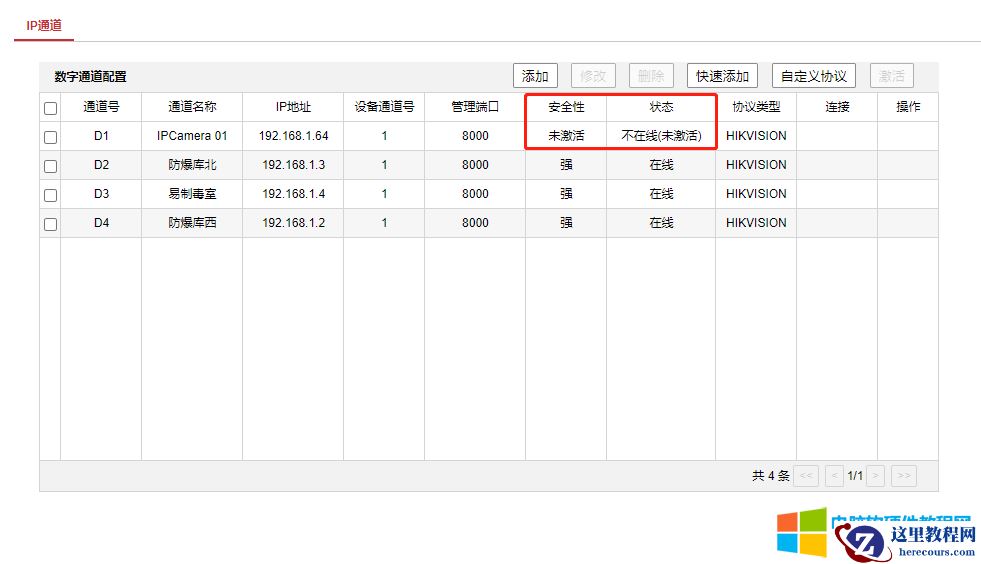Click the 协议类型 column header
The height and width of the screenshot is (564, 981).
[756, 107]
